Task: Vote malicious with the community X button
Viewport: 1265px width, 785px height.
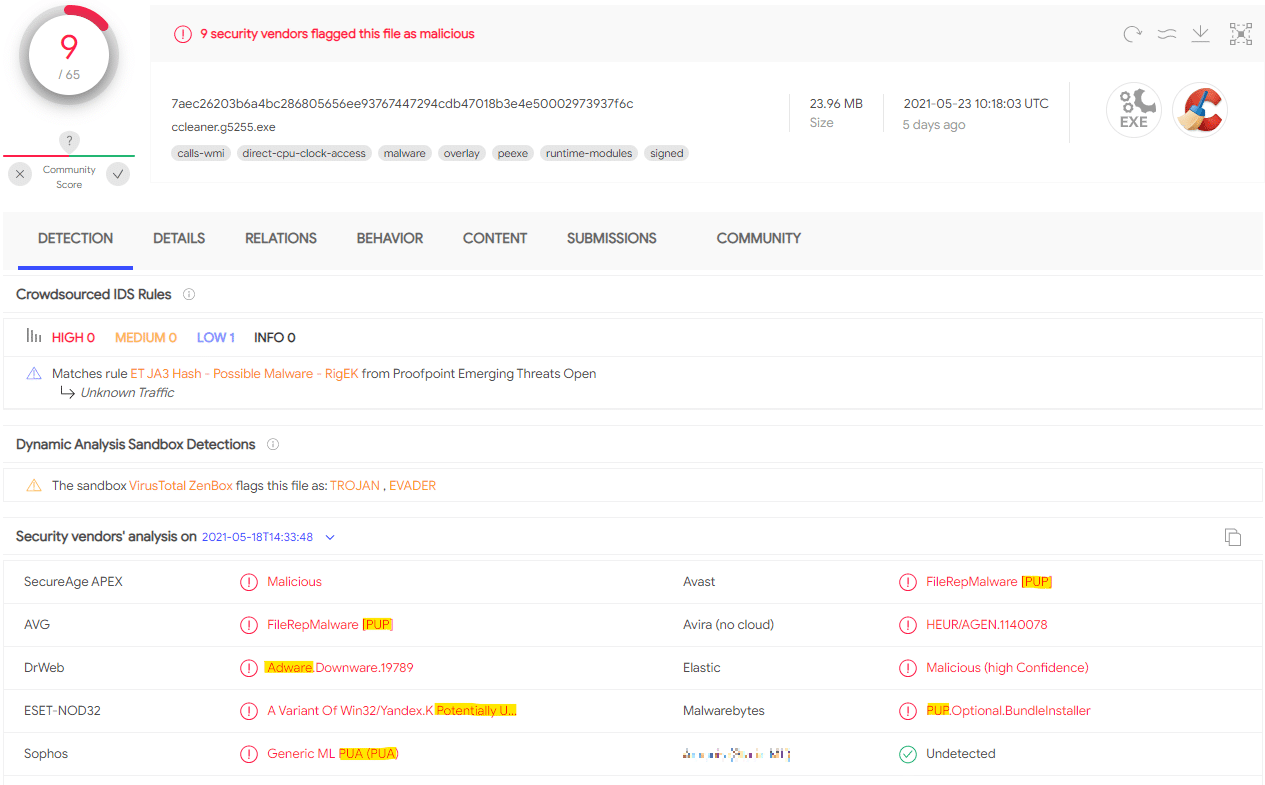Action: 20,174
